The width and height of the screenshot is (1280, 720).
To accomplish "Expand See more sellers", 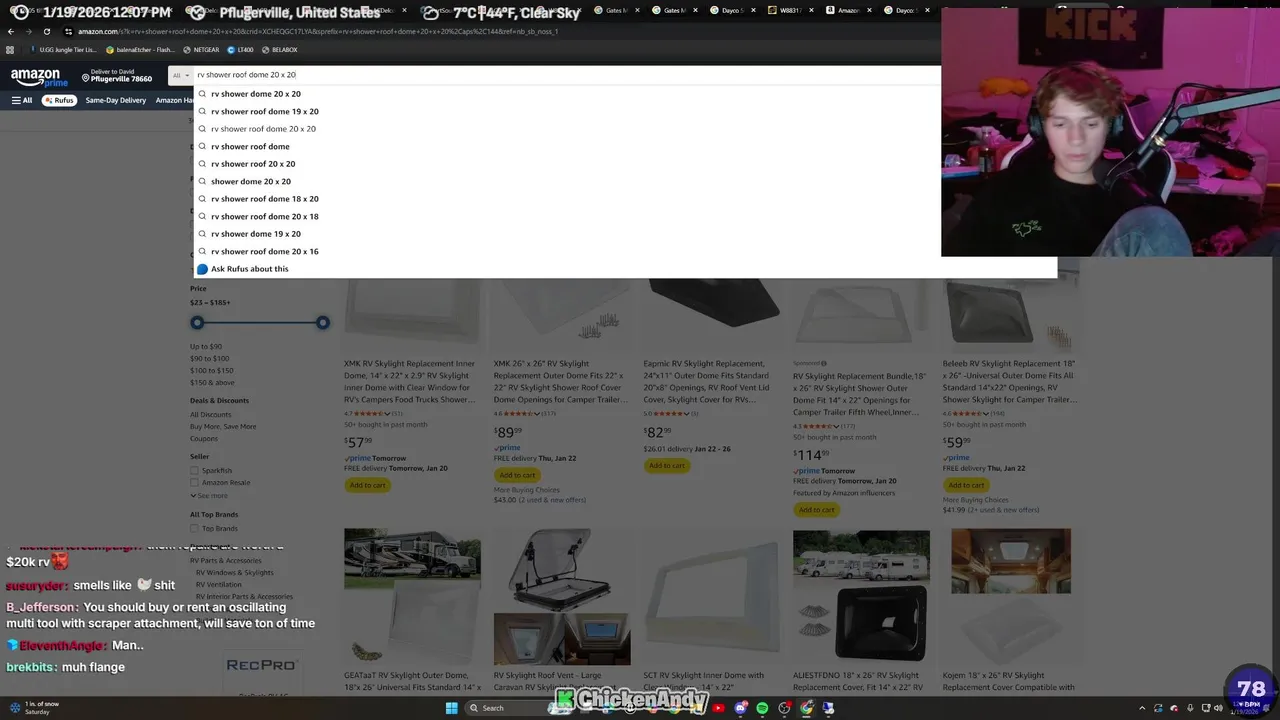I will [x=209, y=496].
